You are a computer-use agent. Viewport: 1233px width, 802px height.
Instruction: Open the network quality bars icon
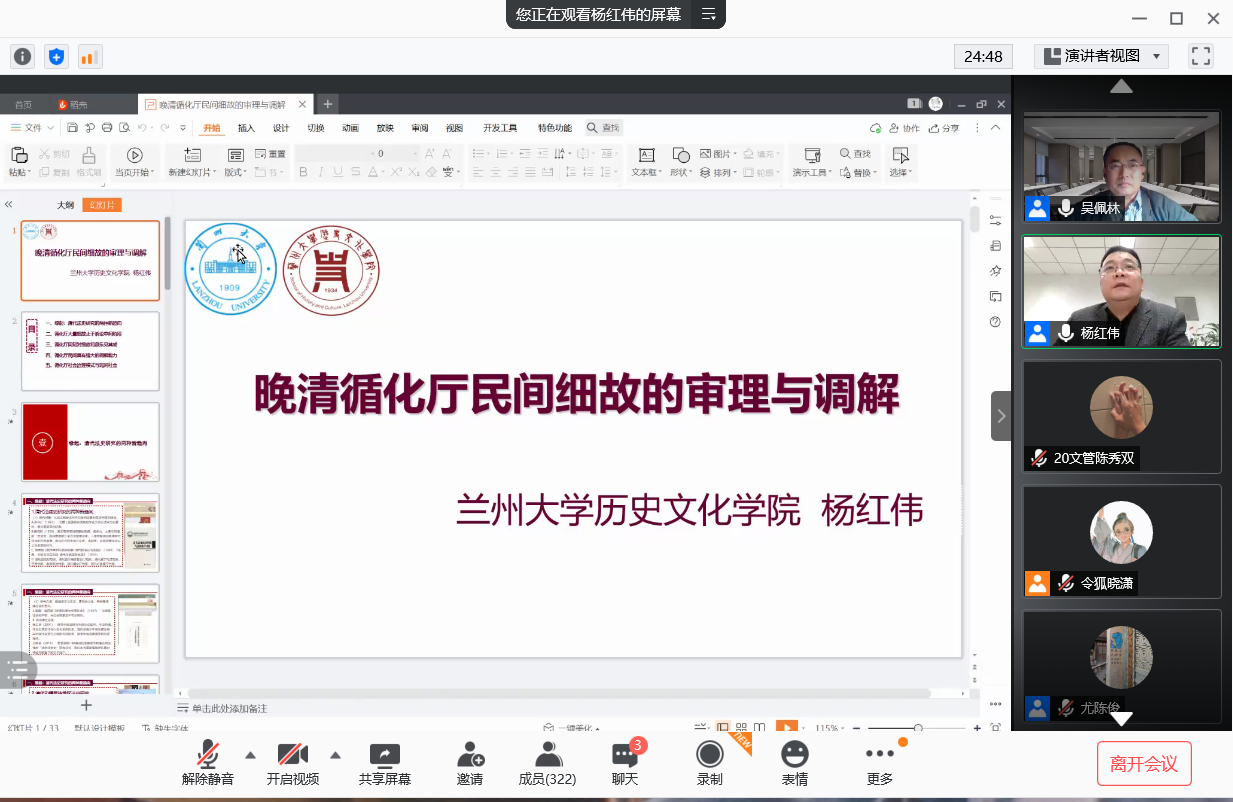[90, 57]
